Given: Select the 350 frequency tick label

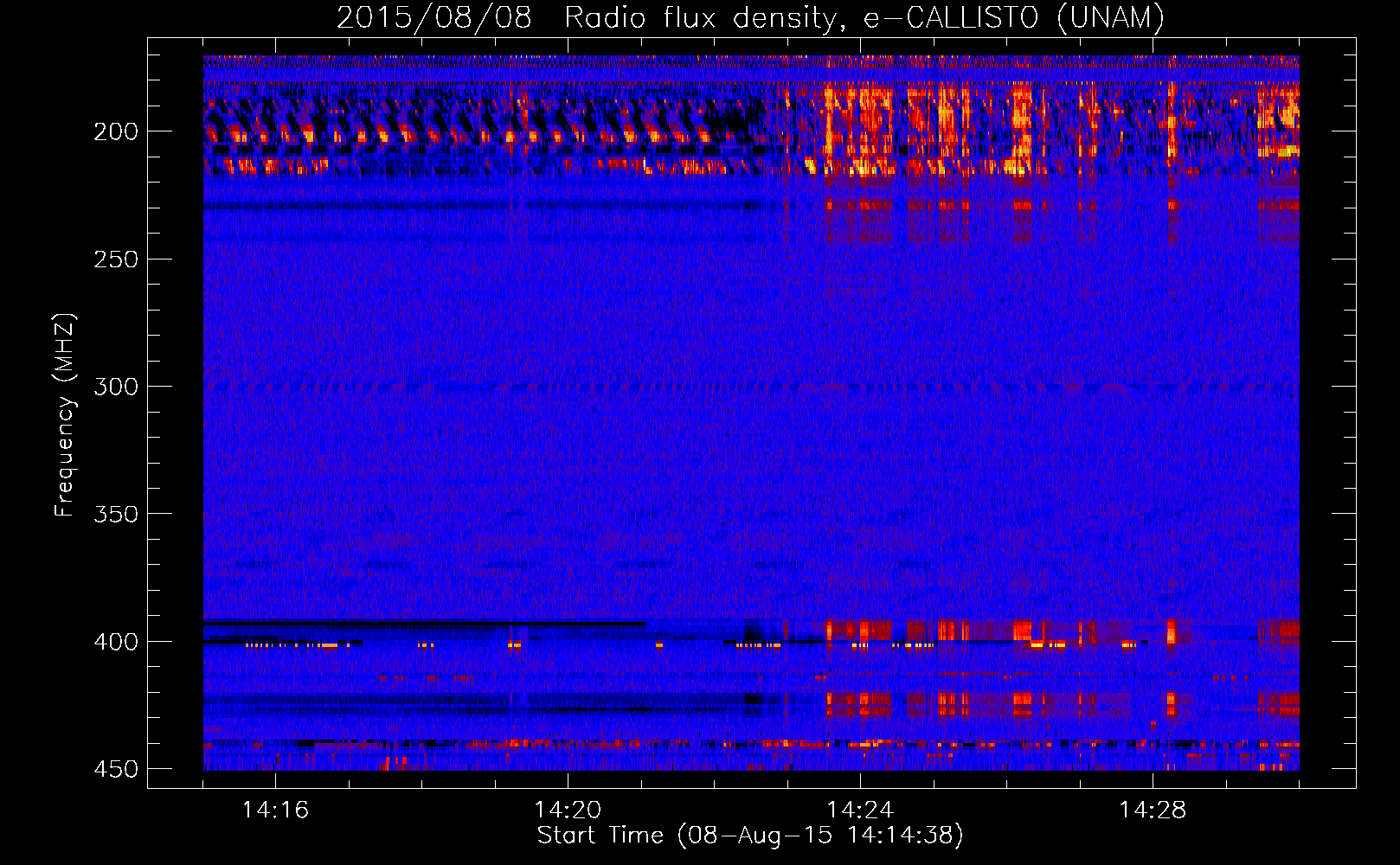Looking at the screenshot, I should point(116,514).
